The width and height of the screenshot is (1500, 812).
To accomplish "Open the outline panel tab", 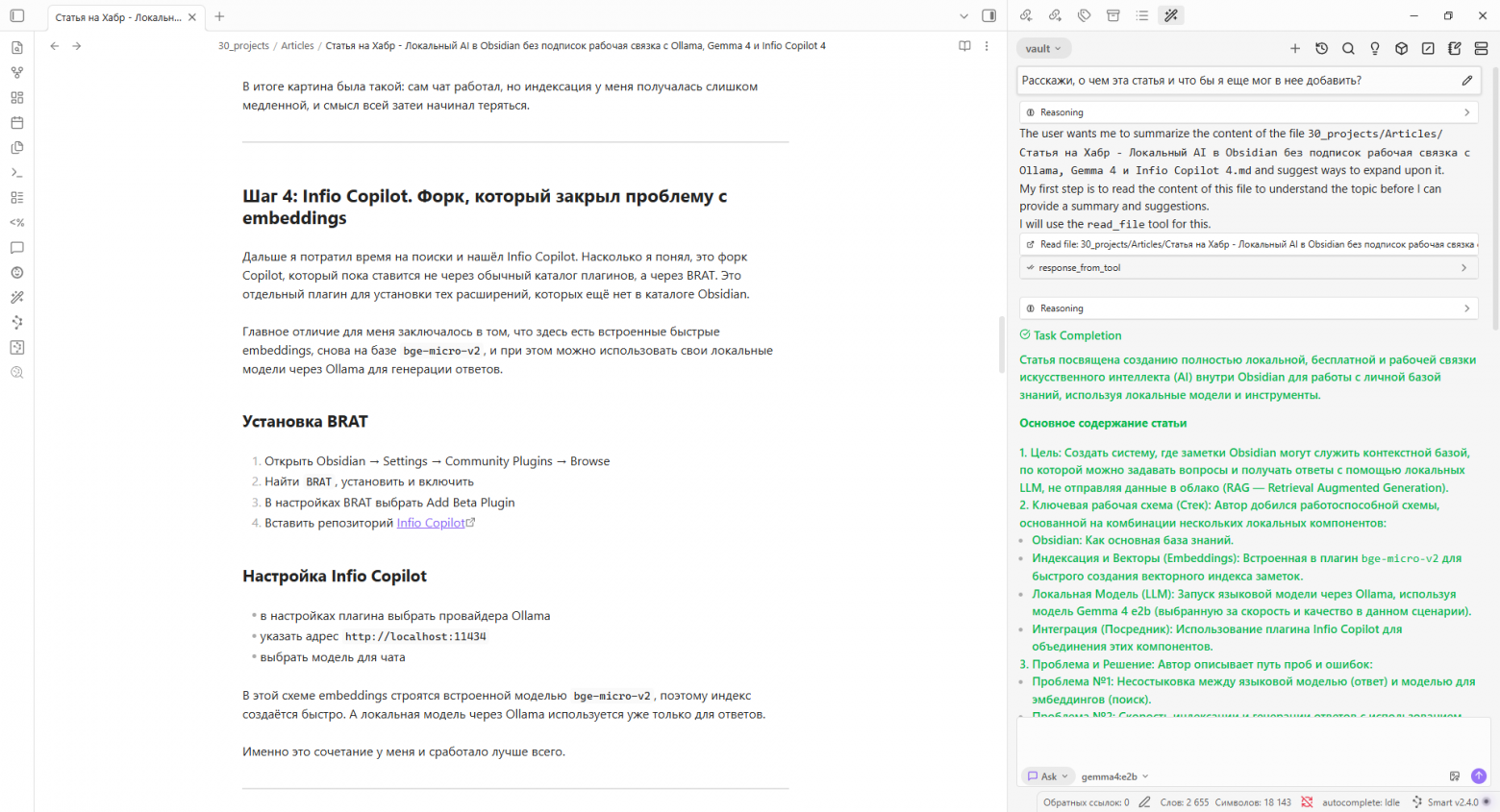I will (1142, 15).
